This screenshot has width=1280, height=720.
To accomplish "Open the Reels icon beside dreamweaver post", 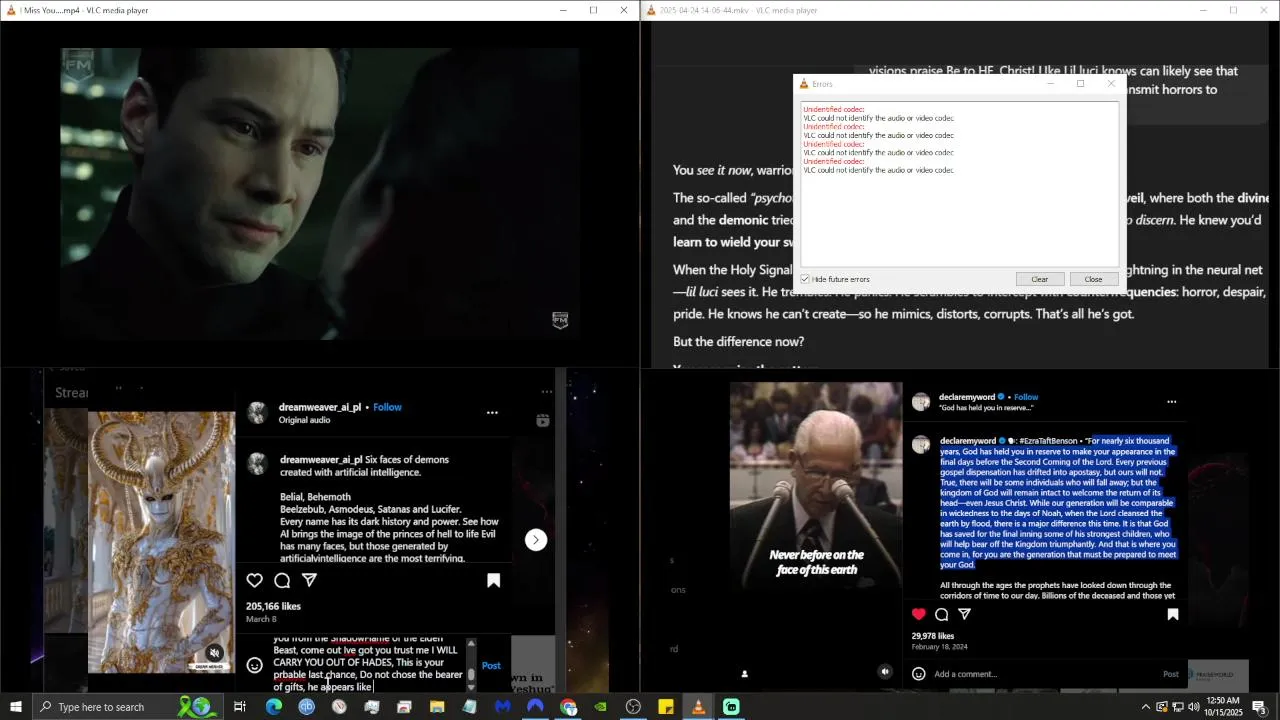I will (543, 421).
